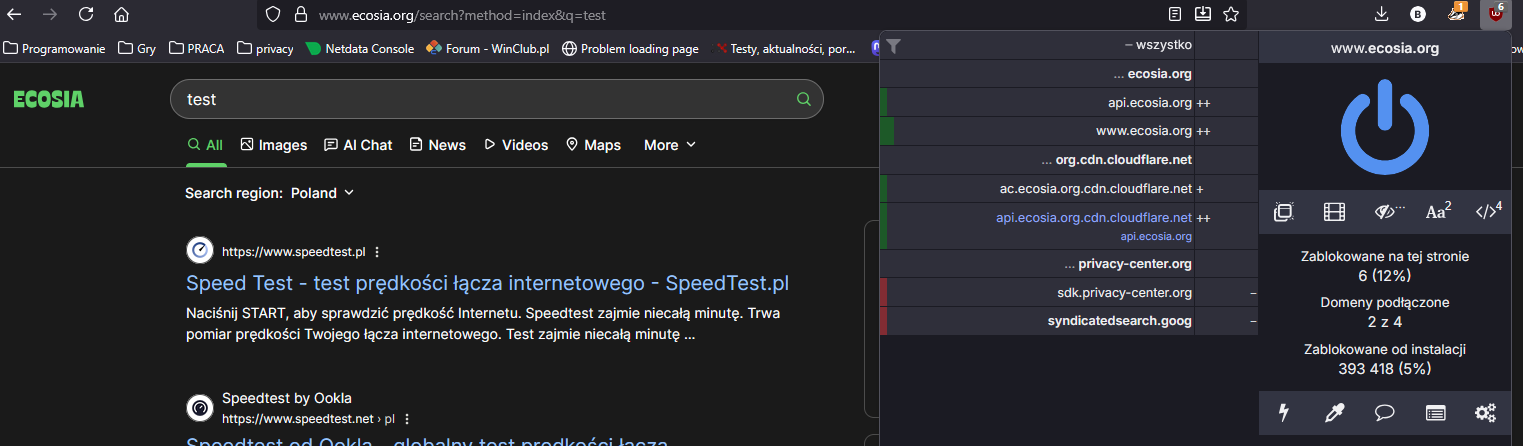The height and width of the screenshot is (446, 1523).
Task: Switch to the News search tab
Action: pos(437,145)
